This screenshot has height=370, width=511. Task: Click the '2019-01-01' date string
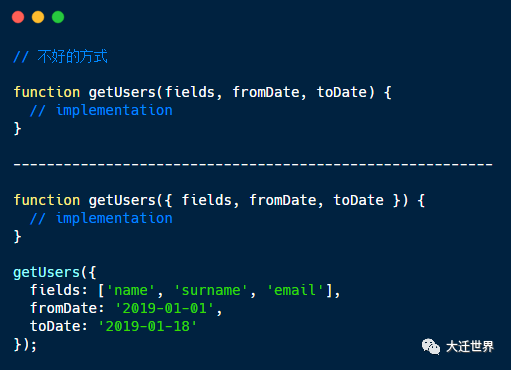coord(164,308)
